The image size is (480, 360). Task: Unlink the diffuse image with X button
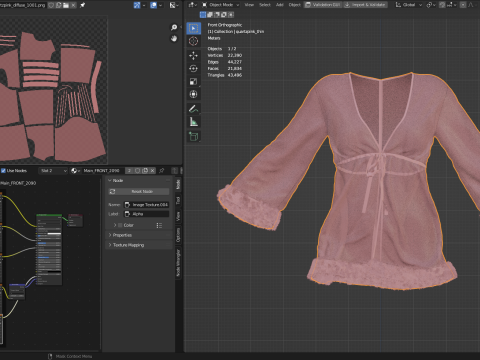[x=73, y=5]
